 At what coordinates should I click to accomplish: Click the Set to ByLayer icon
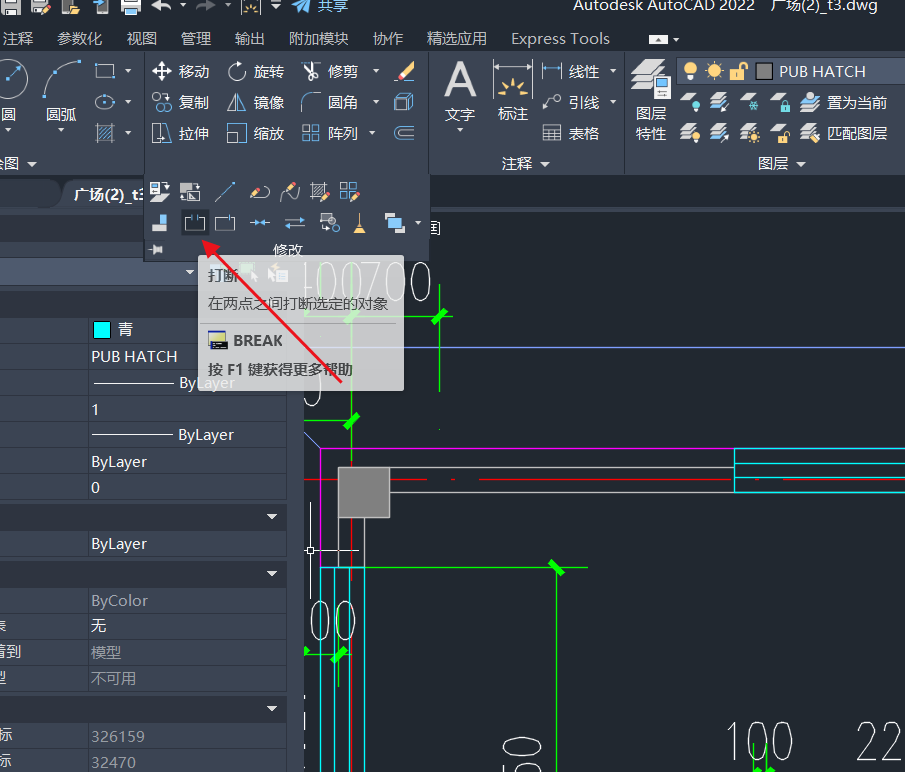click(160, 192)
